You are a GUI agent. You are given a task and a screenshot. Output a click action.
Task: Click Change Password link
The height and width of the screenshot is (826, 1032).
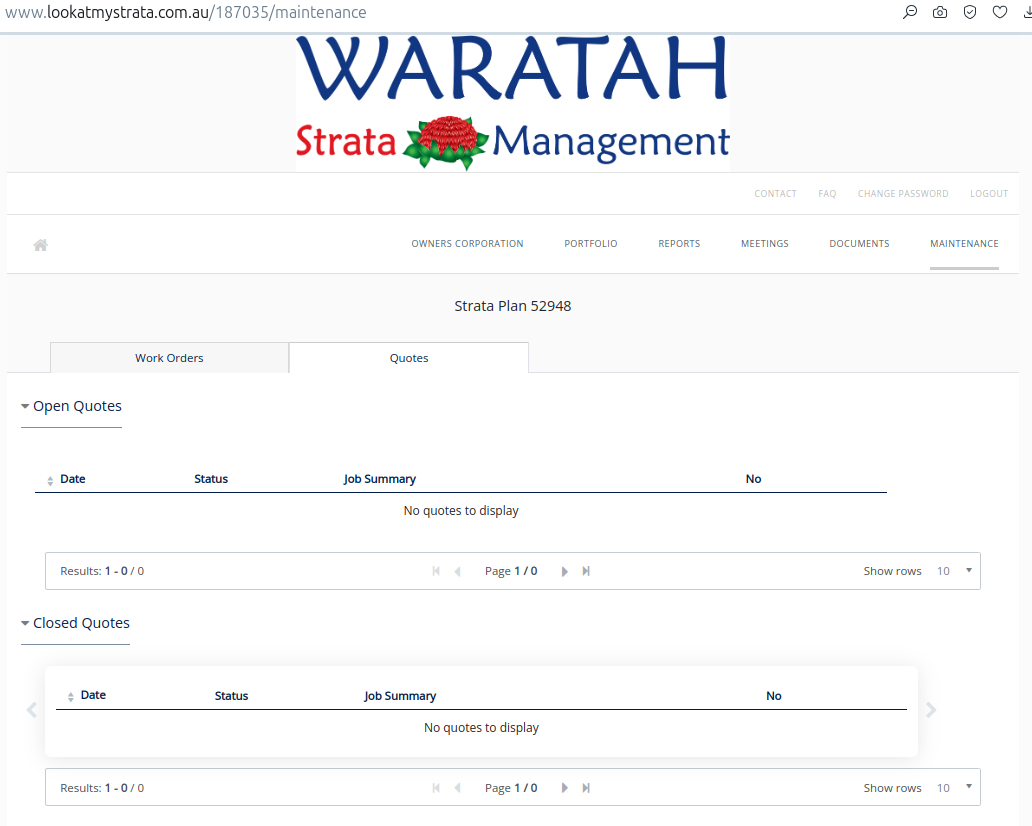tap(903, 194)
